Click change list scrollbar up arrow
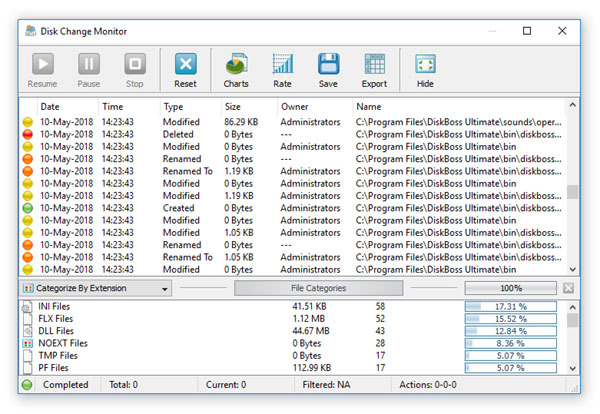Viewport: 600px width, 414px height. pos(572,105)
